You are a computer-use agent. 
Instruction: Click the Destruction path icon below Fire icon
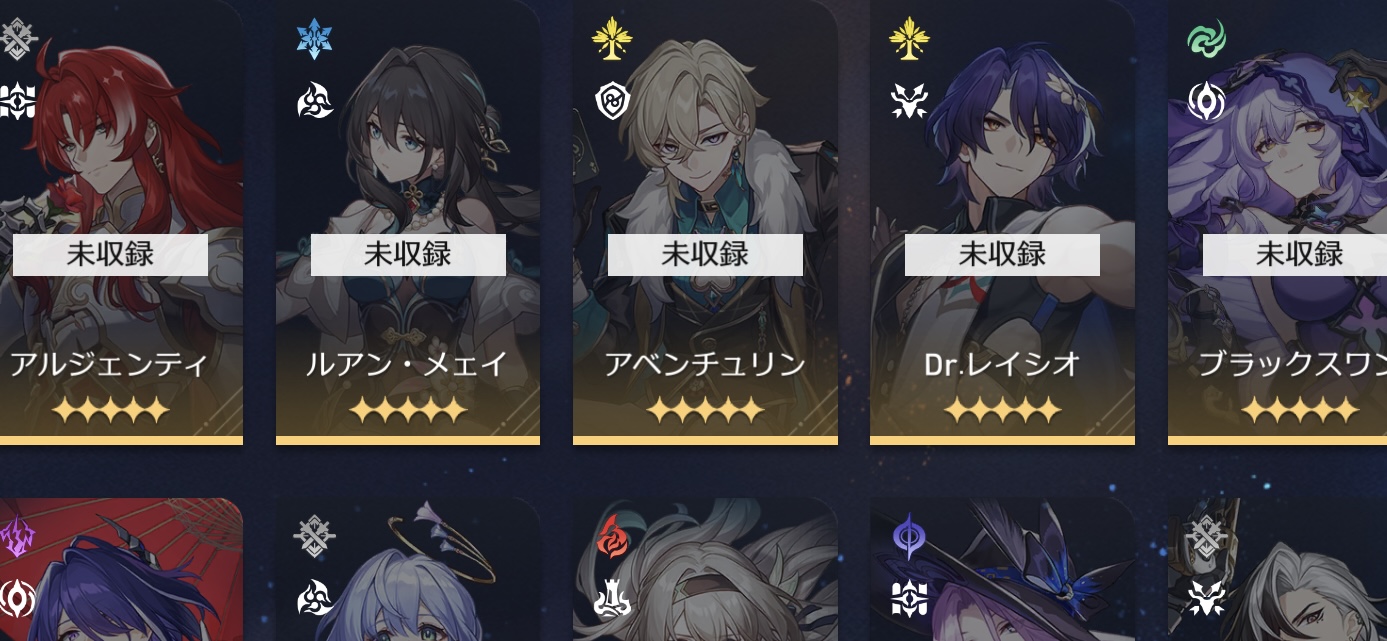612,598
